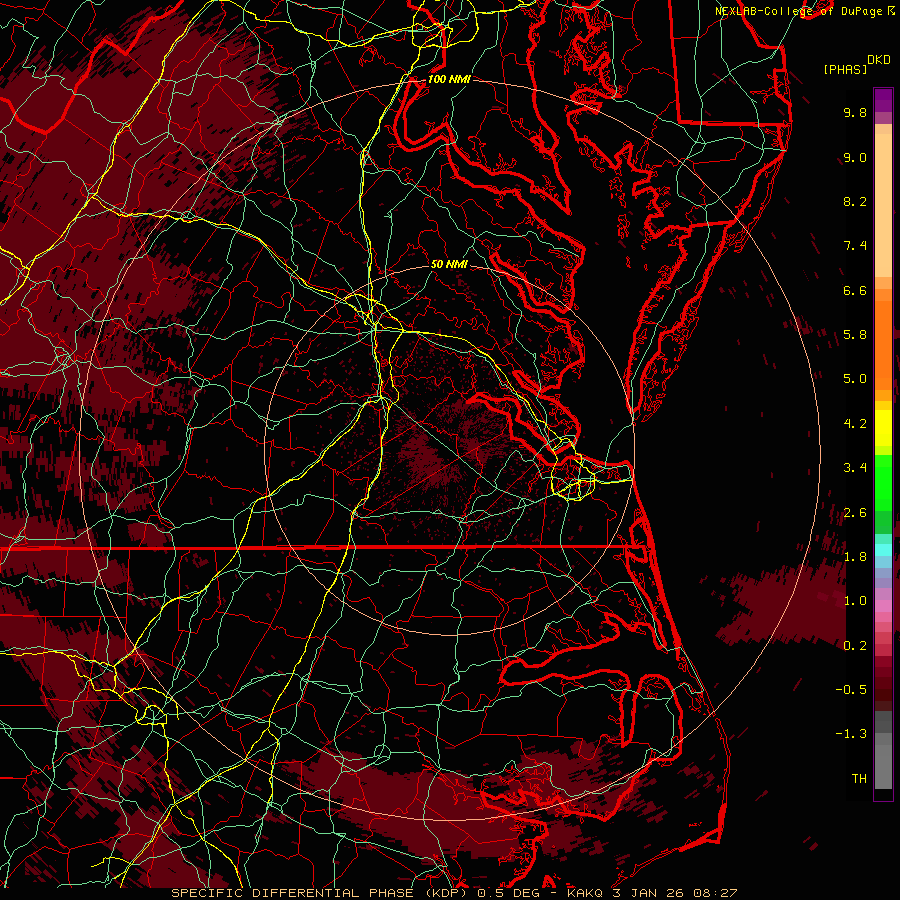Click the -0.5 legend value
Image resolution: width=900 pixels, height=900 pixels.
[x=851, y=690]
